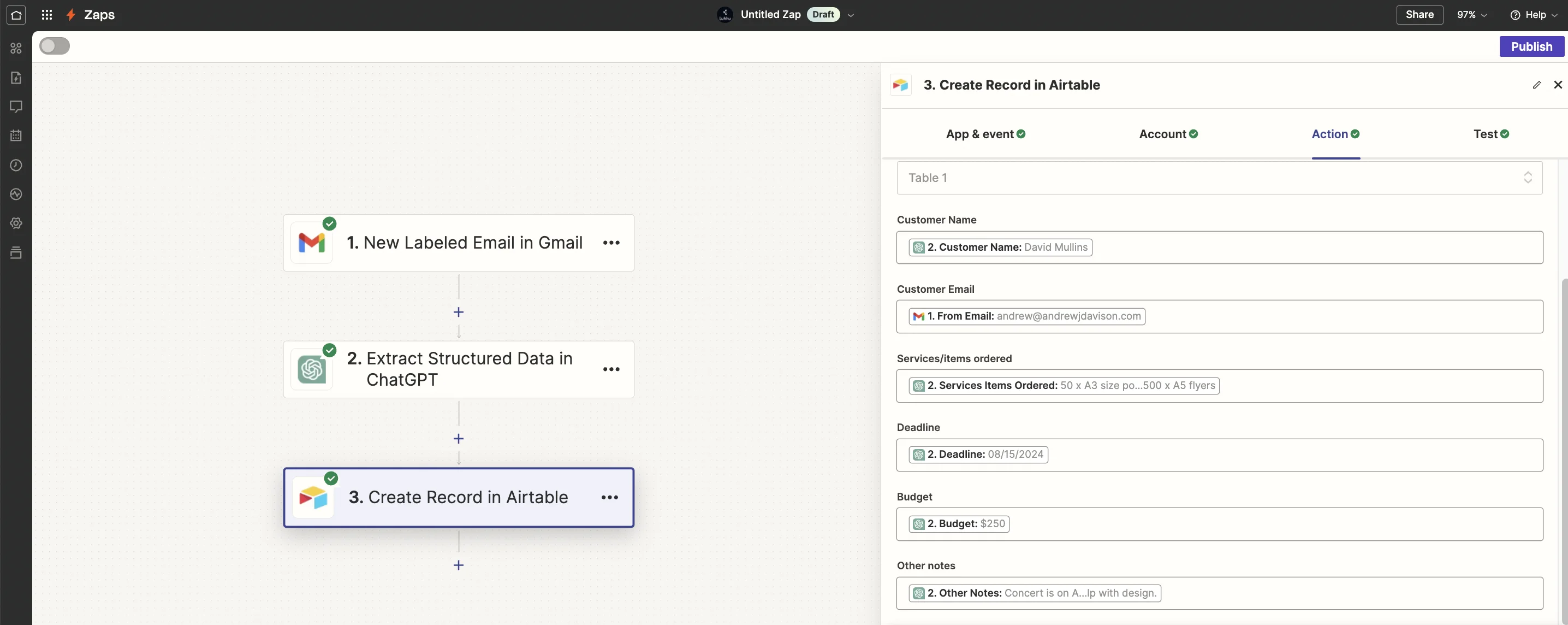Open the home icon in top bar
The width and height of the screenshot is (1568, 625).
pyautogui.click(x=16, y=15)
